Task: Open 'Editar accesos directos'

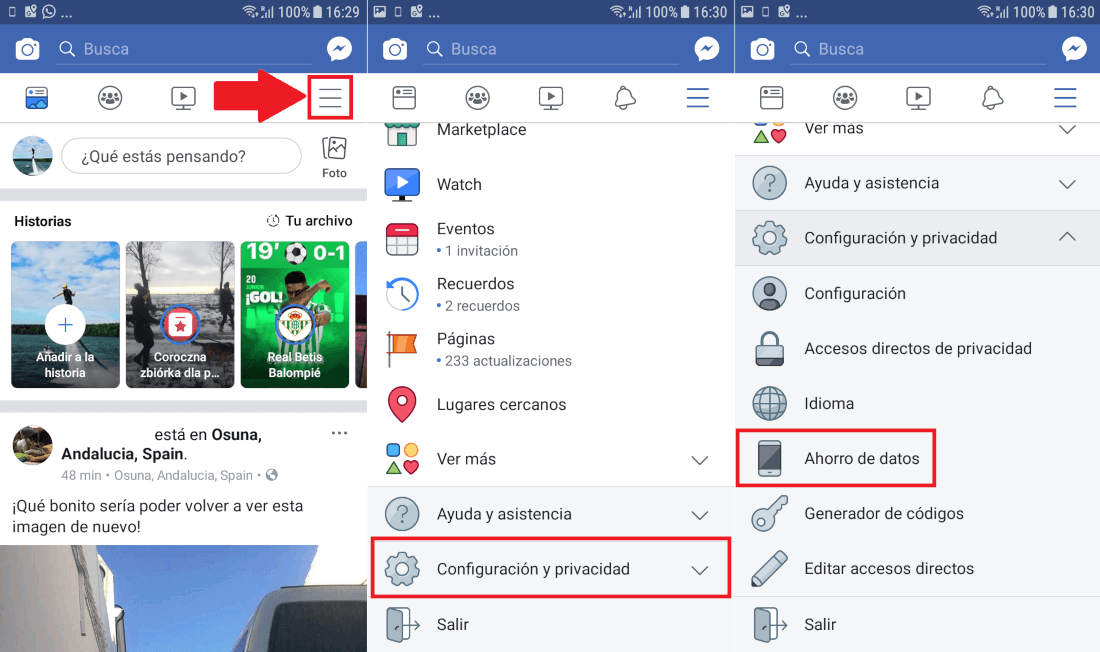Action: 918,568
